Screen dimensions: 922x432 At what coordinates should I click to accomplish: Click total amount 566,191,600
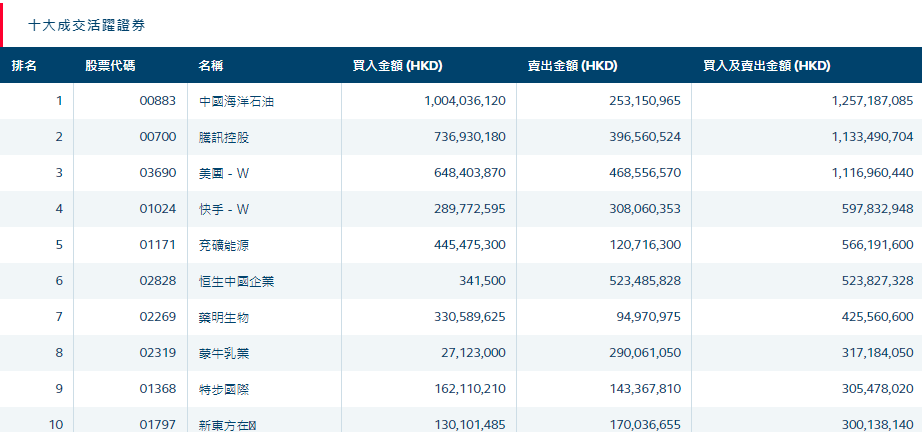pyautogui.click(x=878, y=245)
